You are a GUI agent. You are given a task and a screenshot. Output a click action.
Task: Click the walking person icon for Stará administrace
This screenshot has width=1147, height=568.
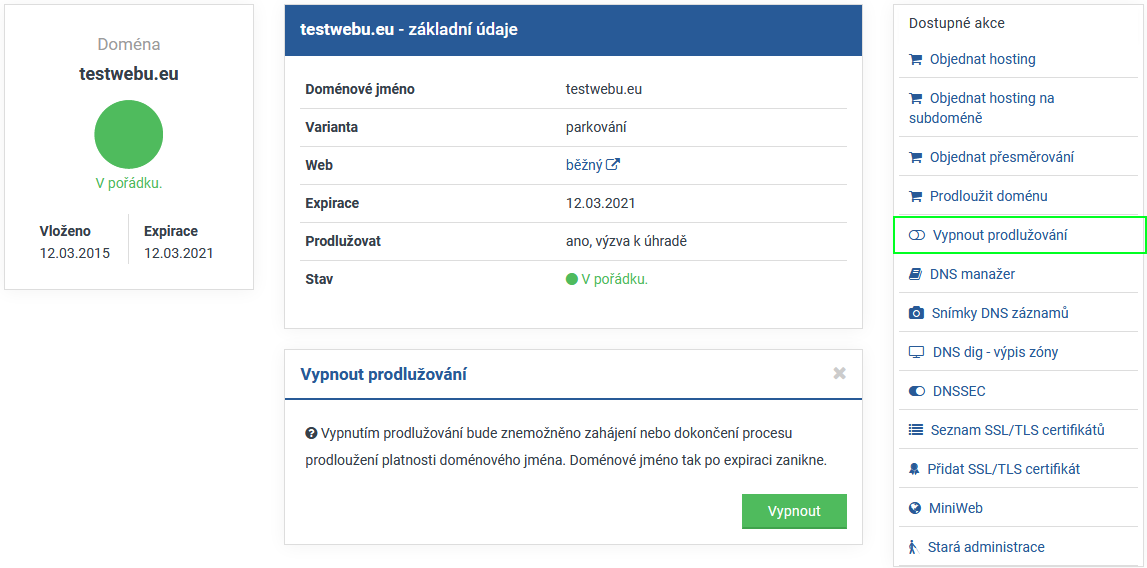[x=913, y=547]
